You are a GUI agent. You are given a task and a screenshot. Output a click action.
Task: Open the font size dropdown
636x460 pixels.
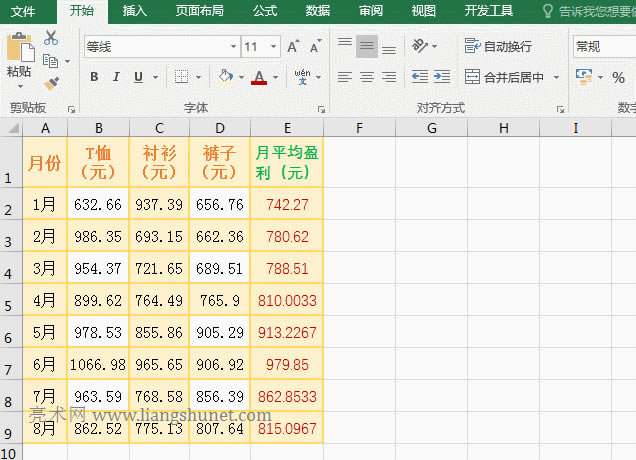[x=275, y=47]
